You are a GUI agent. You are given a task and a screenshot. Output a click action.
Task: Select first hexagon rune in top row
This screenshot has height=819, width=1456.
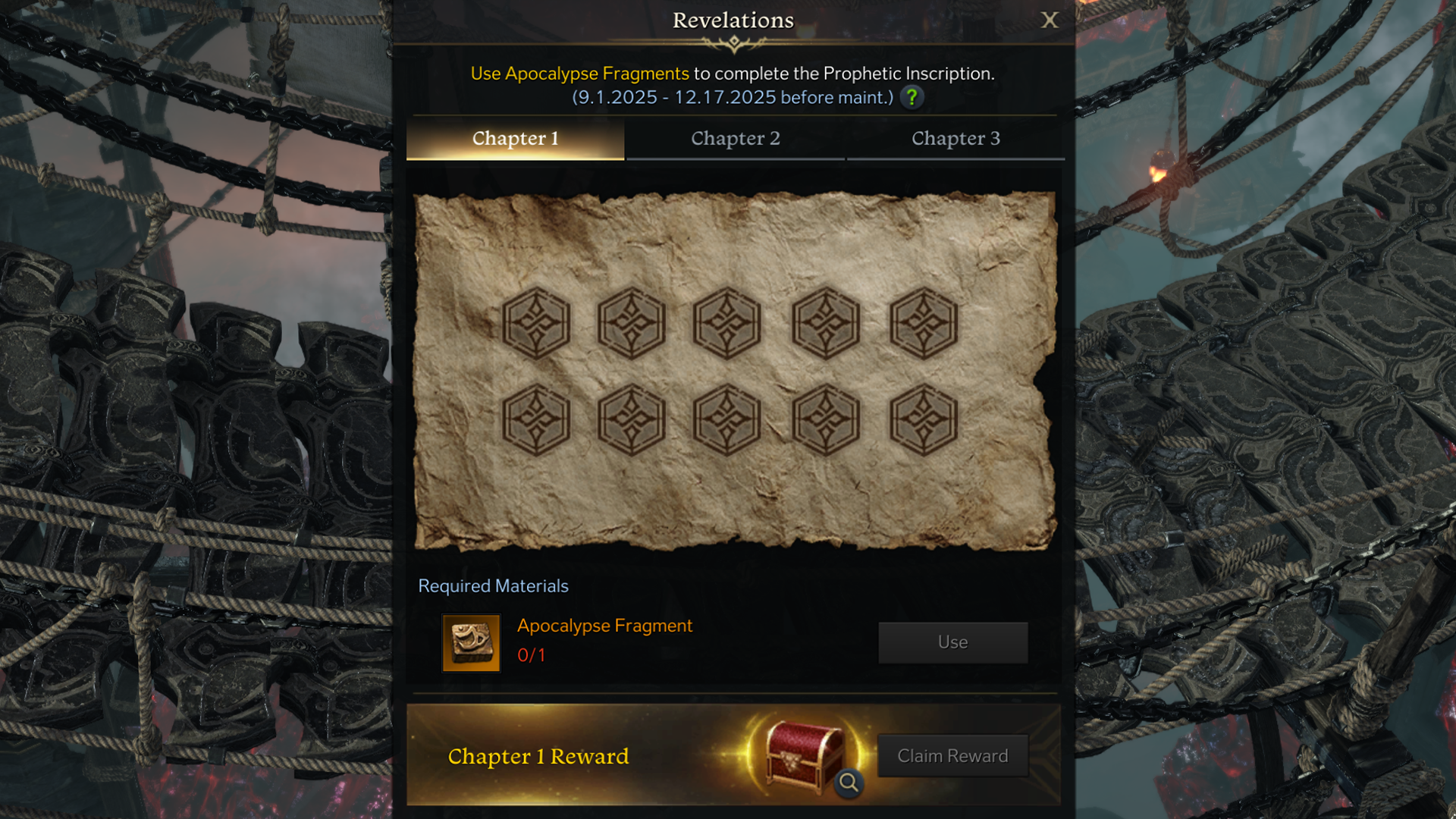point(536,323)
